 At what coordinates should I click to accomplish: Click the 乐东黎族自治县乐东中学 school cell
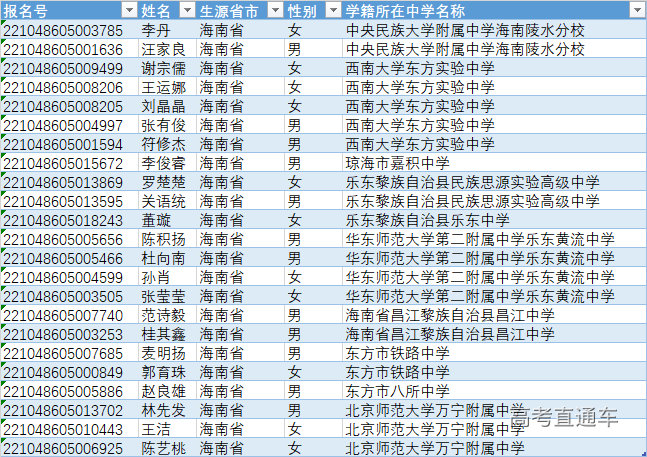click(x=428, y=220)
